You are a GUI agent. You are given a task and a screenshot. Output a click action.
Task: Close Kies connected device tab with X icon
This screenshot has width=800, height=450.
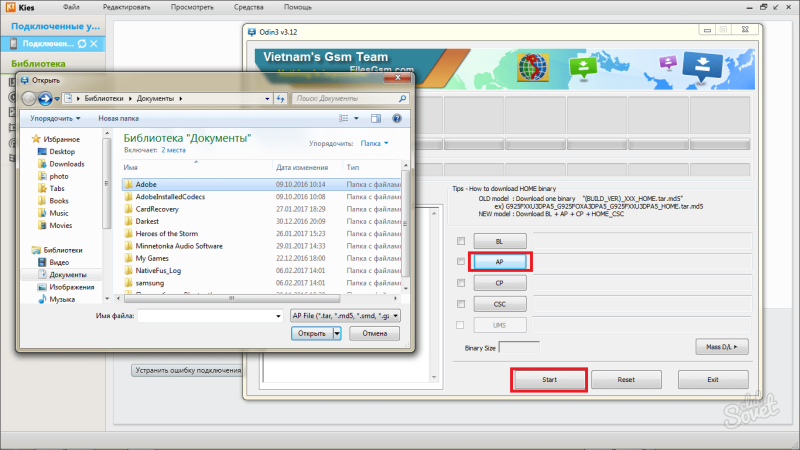(x=94, y=44)
